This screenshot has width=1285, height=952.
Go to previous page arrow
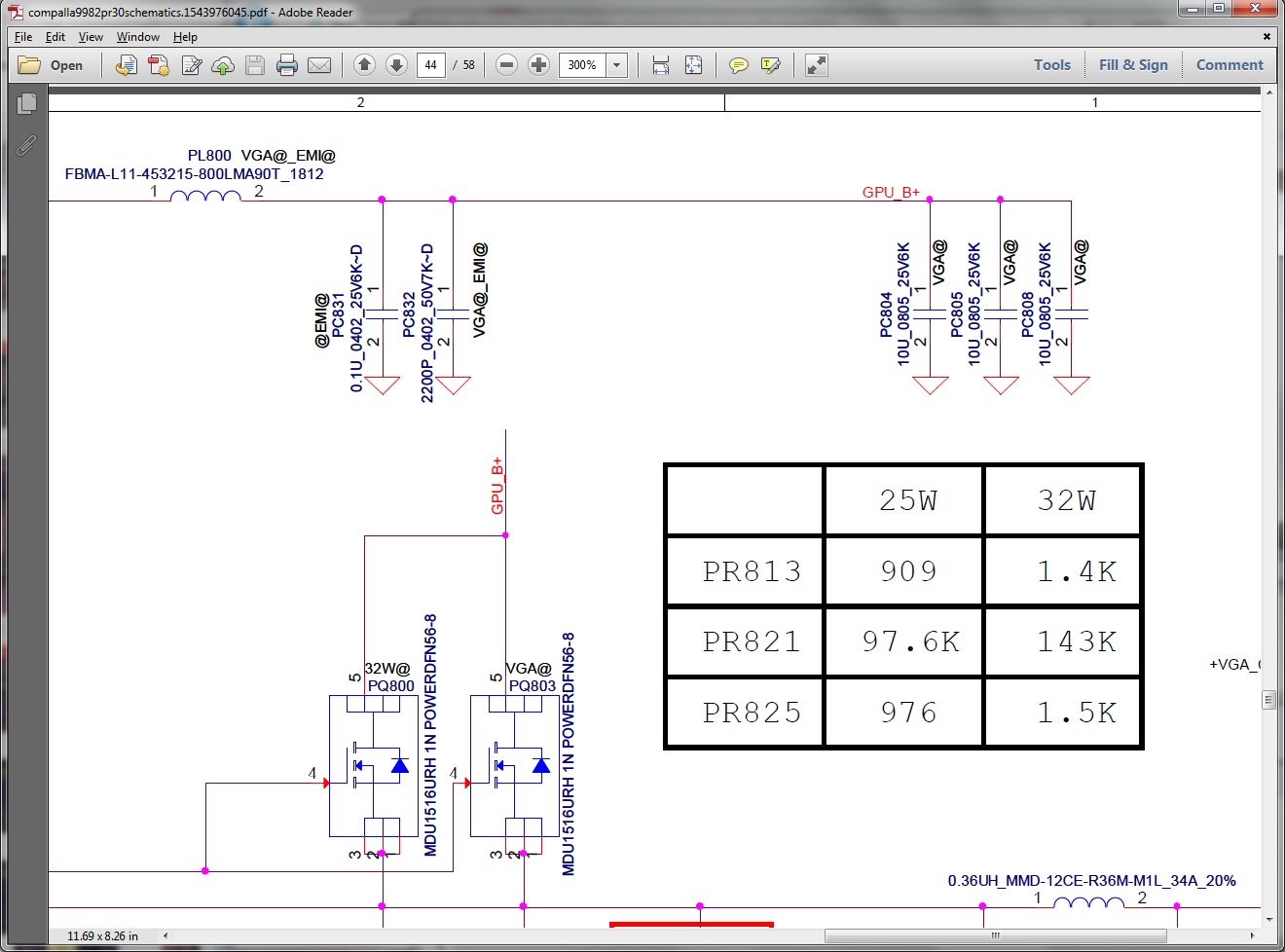point(364,65)
